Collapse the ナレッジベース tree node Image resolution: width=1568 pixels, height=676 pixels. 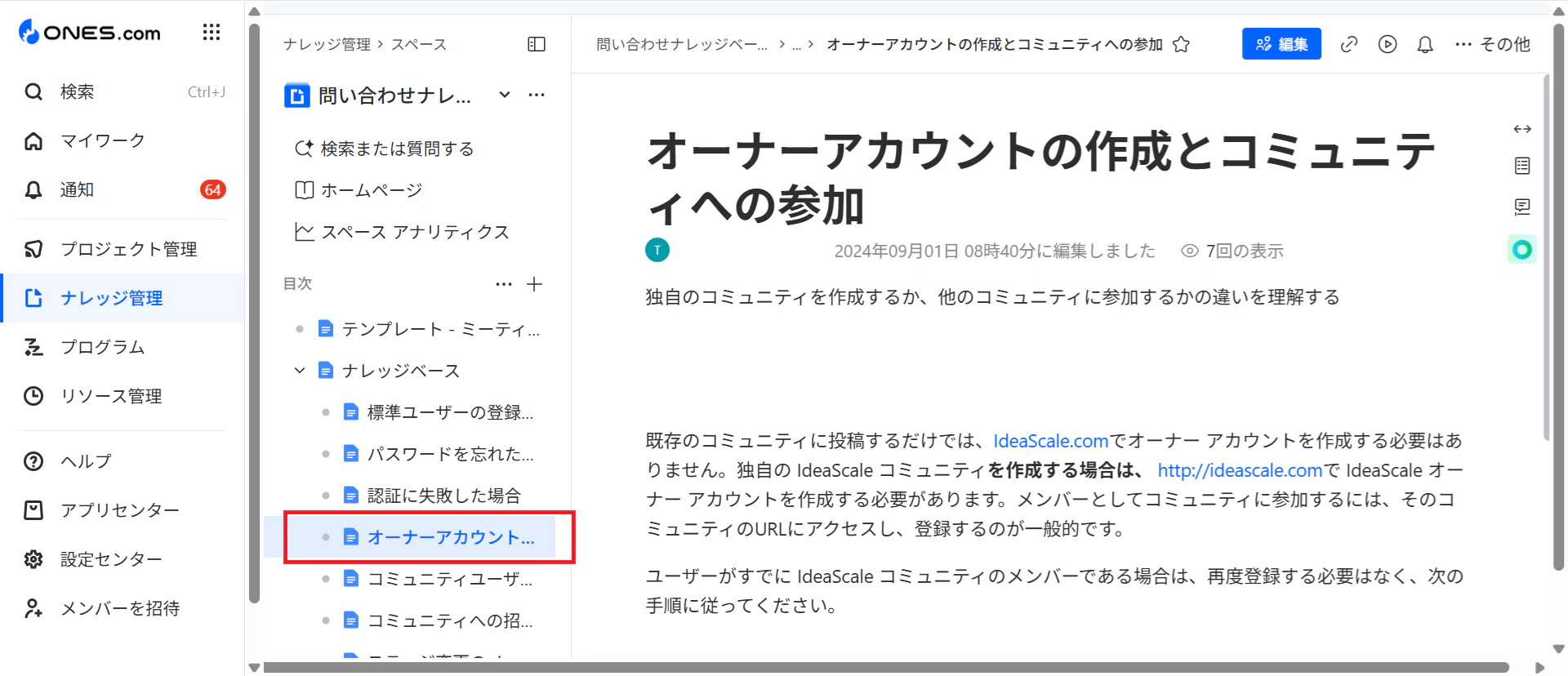(x=300, y=371)
